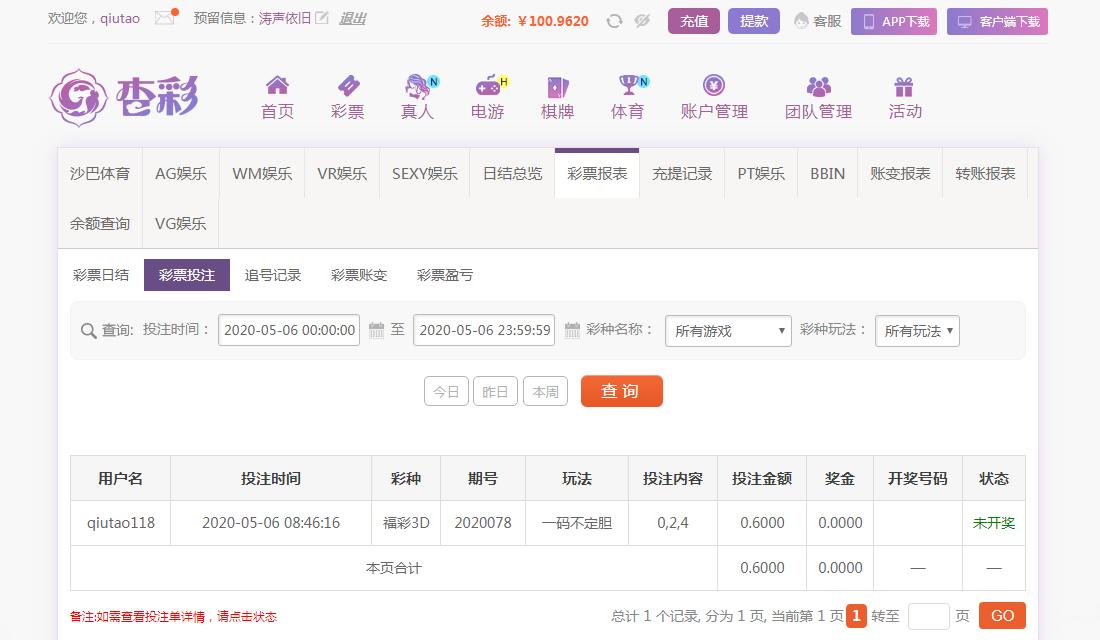This screenshot has height=640, width=1100.
Task: Click the edit icon beside reserved info
Action: 321,19
